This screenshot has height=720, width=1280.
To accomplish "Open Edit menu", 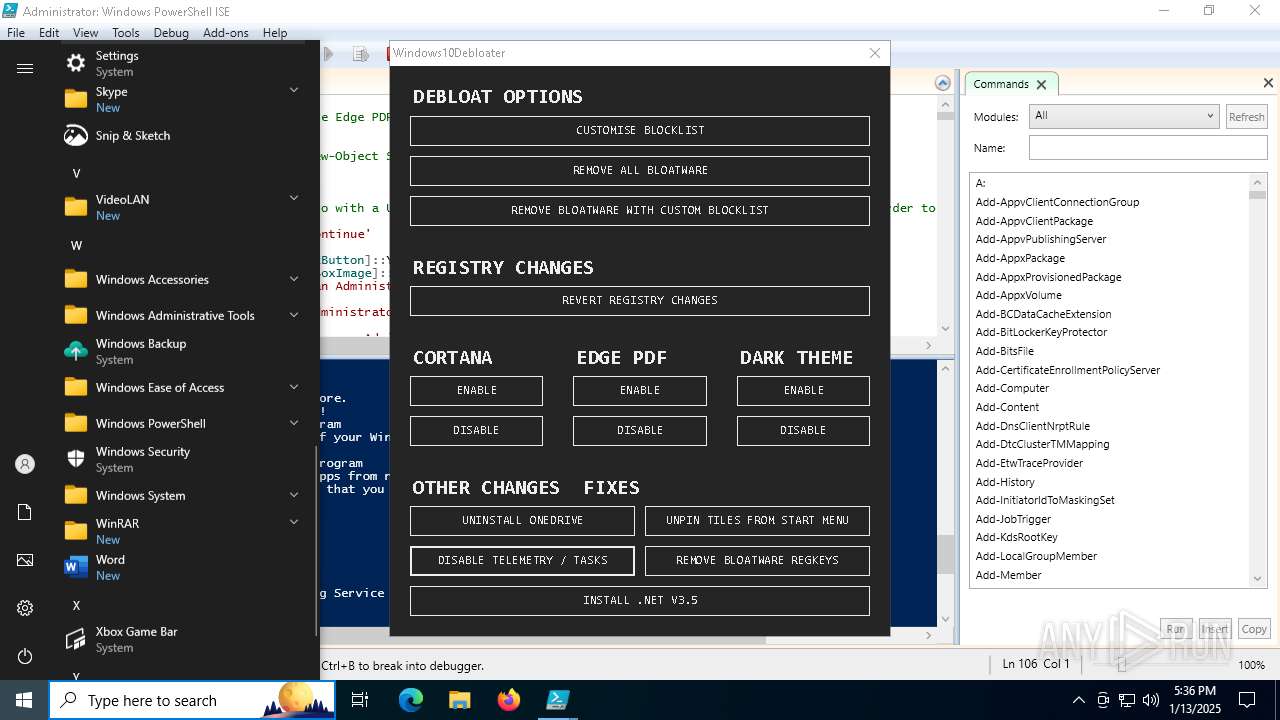I will pos(49,32).
